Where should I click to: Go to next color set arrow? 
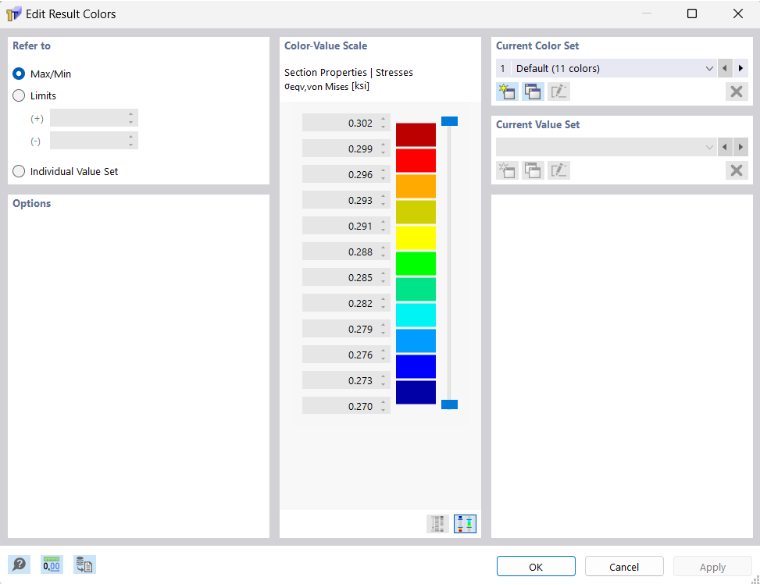741,68
